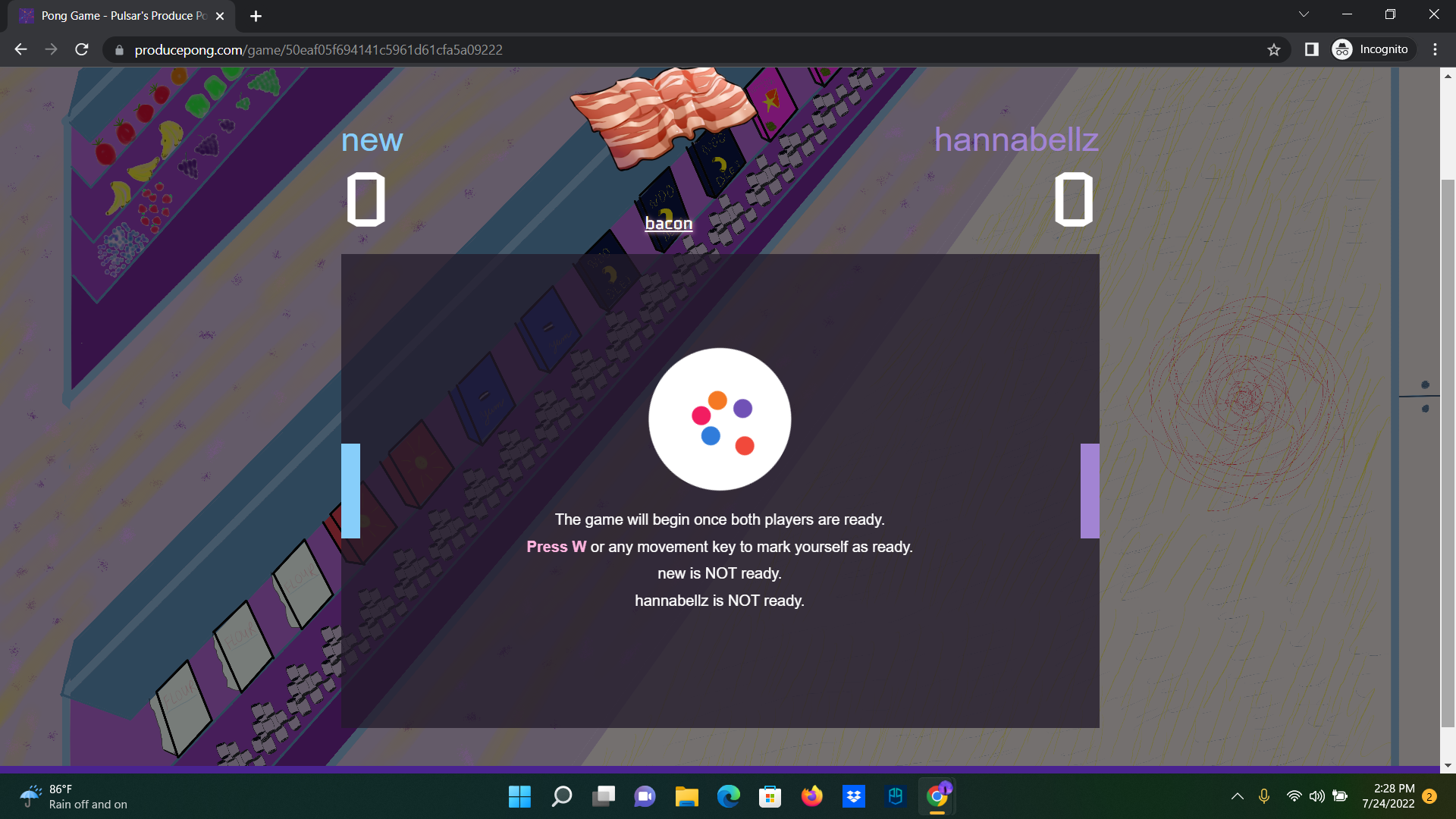Open the Windows Start menu

(x=519, y=796)
